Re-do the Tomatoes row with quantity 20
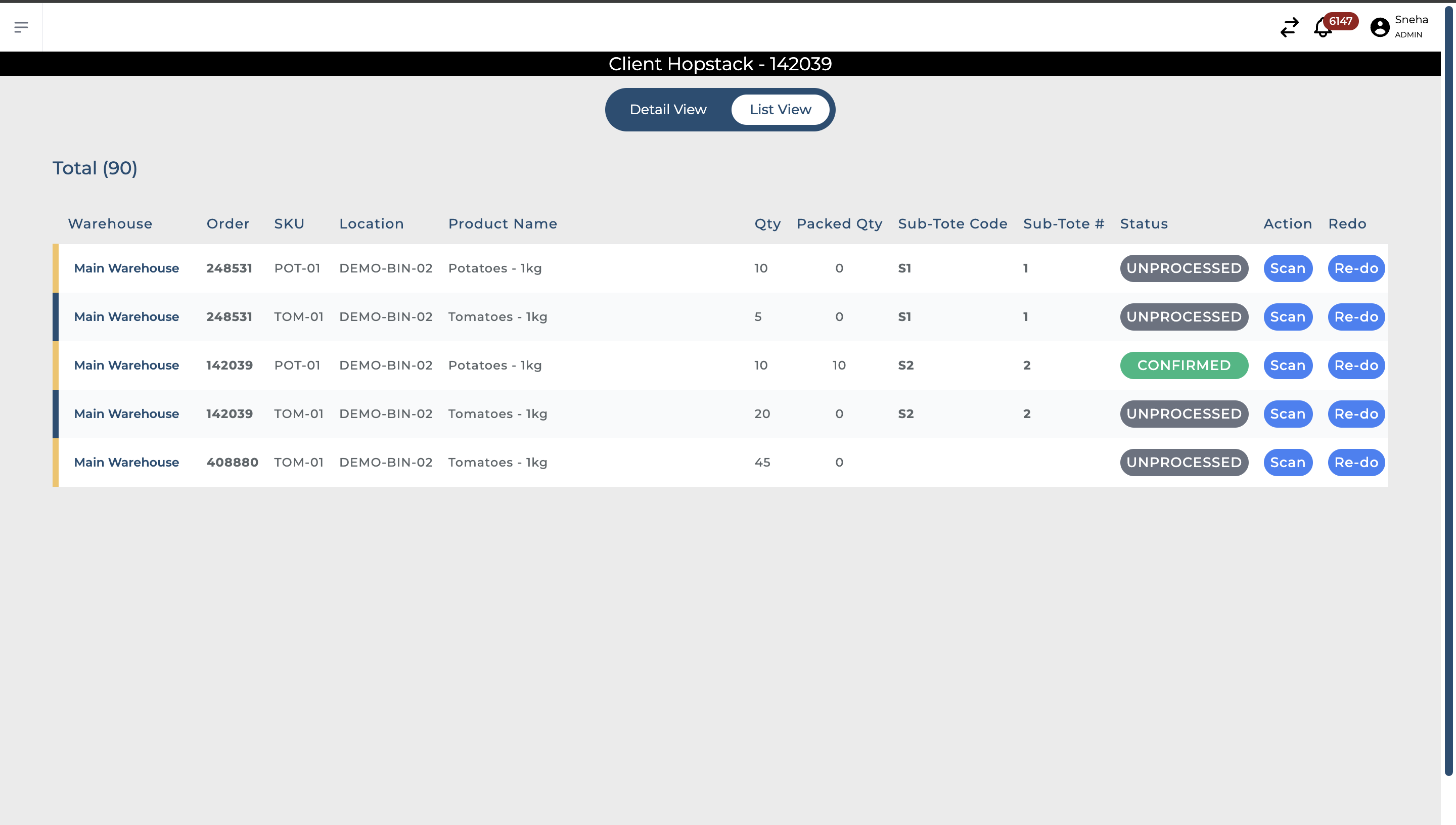The width and height of the screenshot is (1456, 825). 1356,414
